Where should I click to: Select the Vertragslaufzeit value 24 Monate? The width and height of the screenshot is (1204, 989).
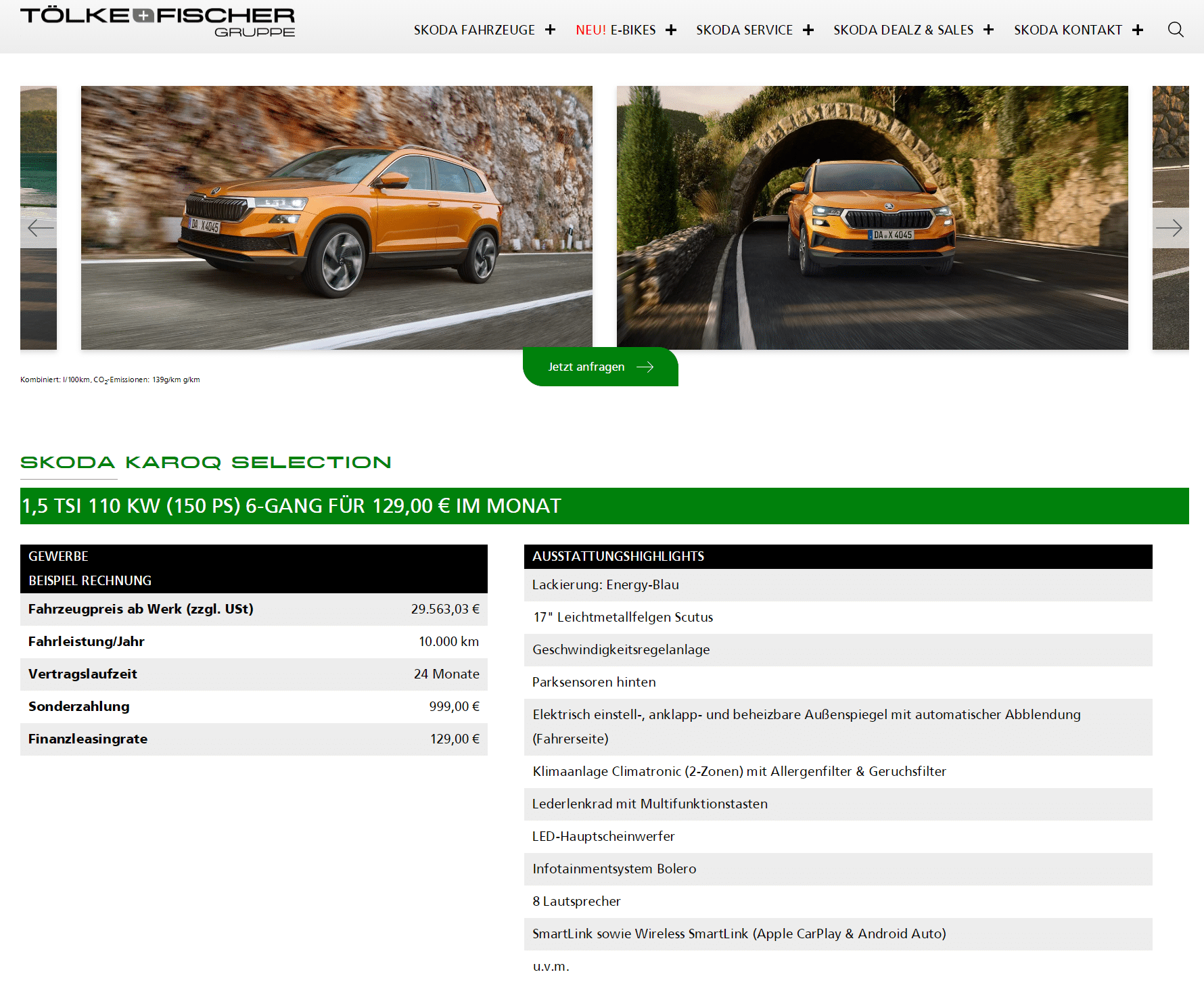pos(446,674)
